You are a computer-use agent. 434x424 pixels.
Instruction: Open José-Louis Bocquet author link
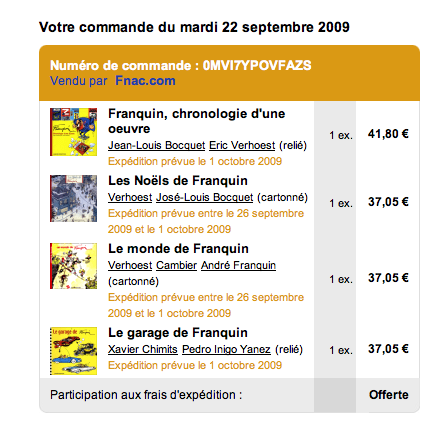pos(205,197)
